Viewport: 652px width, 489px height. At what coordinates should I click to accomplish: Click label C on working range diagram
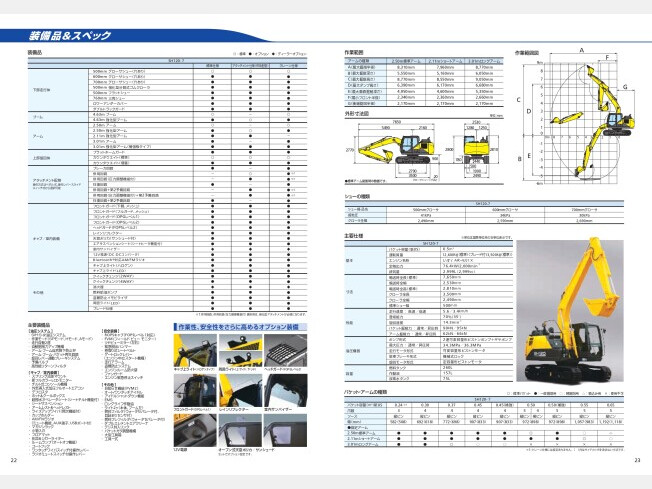[x=517, y=99]
